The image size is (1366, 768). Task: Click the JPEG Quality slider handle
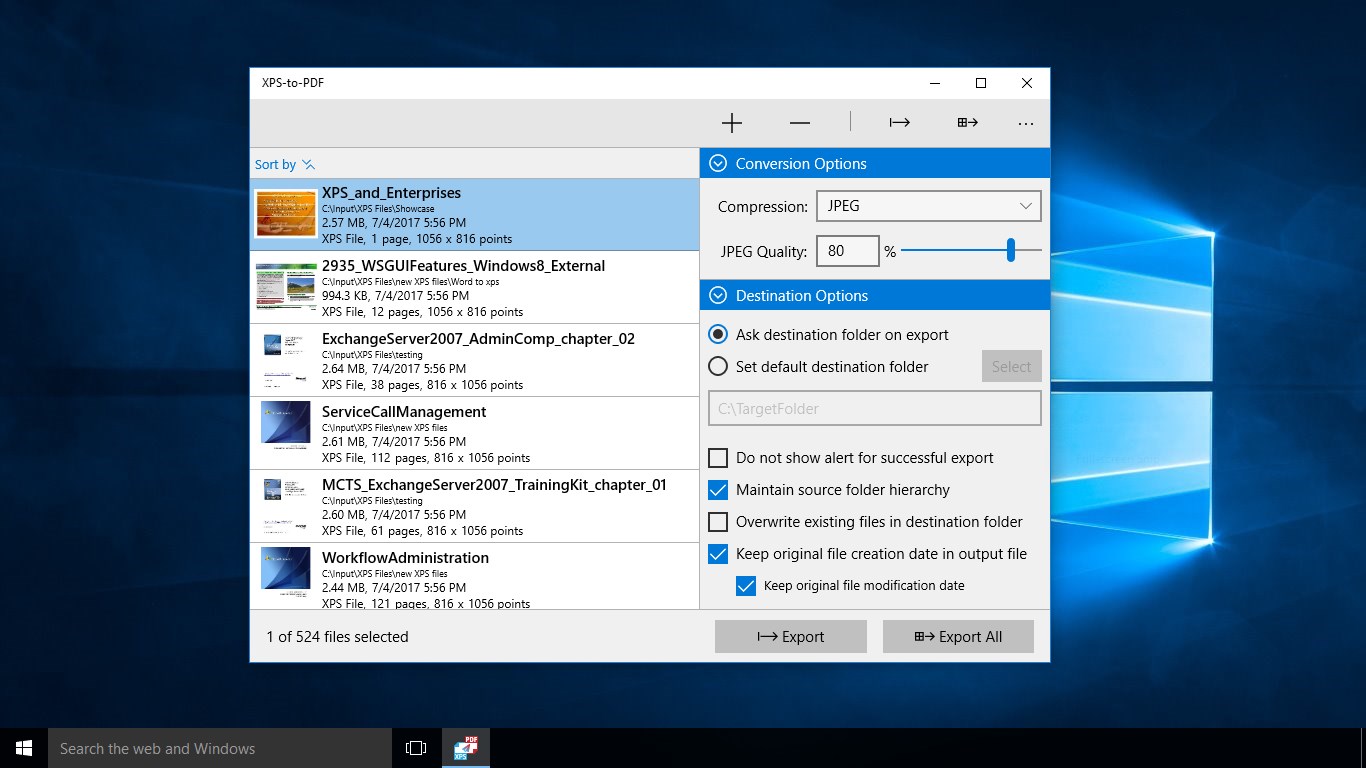1011,250
